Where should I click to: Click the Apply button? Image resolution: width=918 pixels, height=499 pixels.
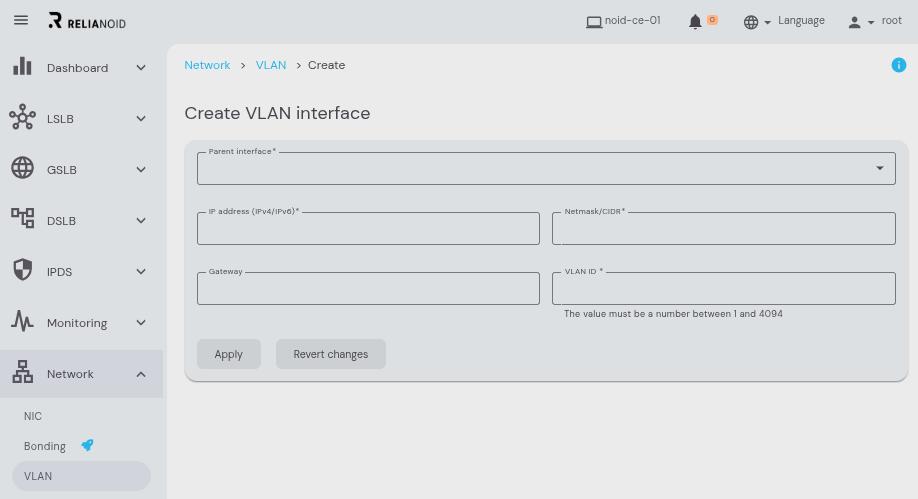228,354
